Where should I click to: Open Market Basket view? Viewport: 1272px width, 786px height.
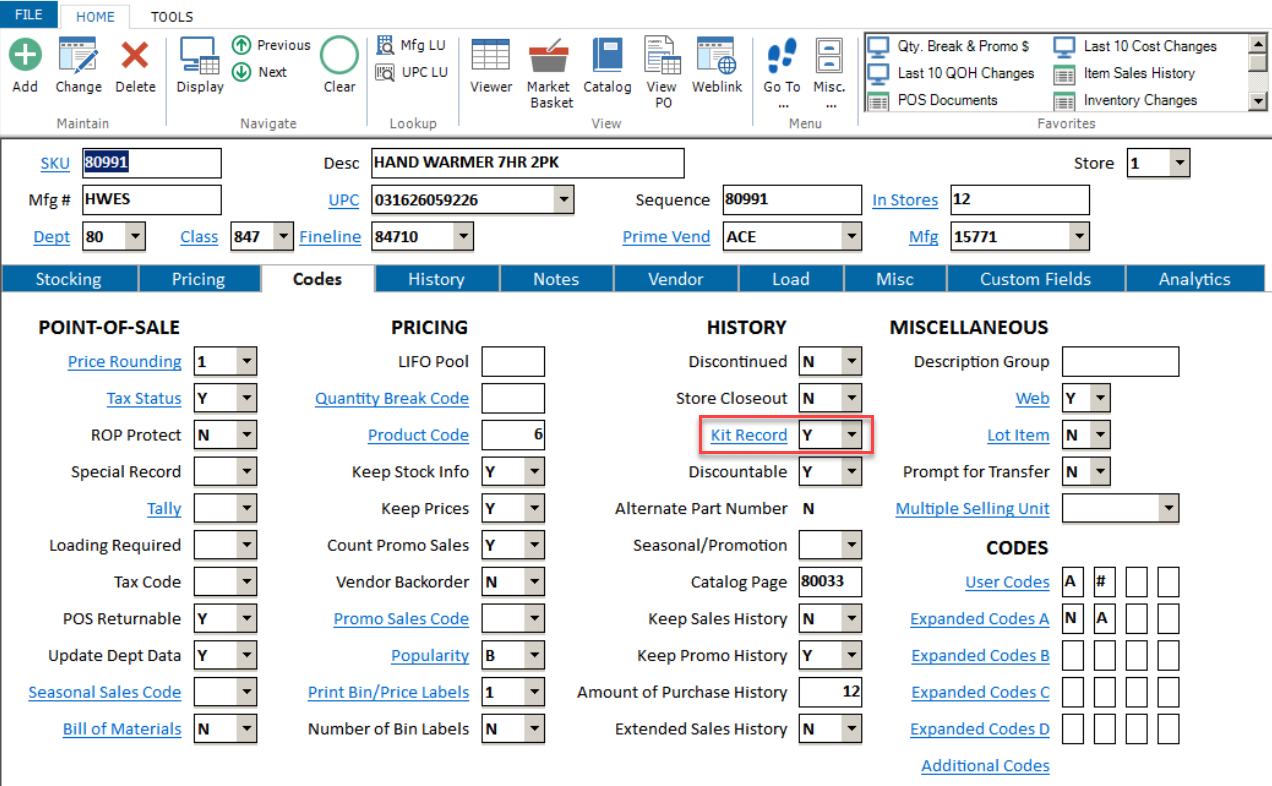coord(549,57)
